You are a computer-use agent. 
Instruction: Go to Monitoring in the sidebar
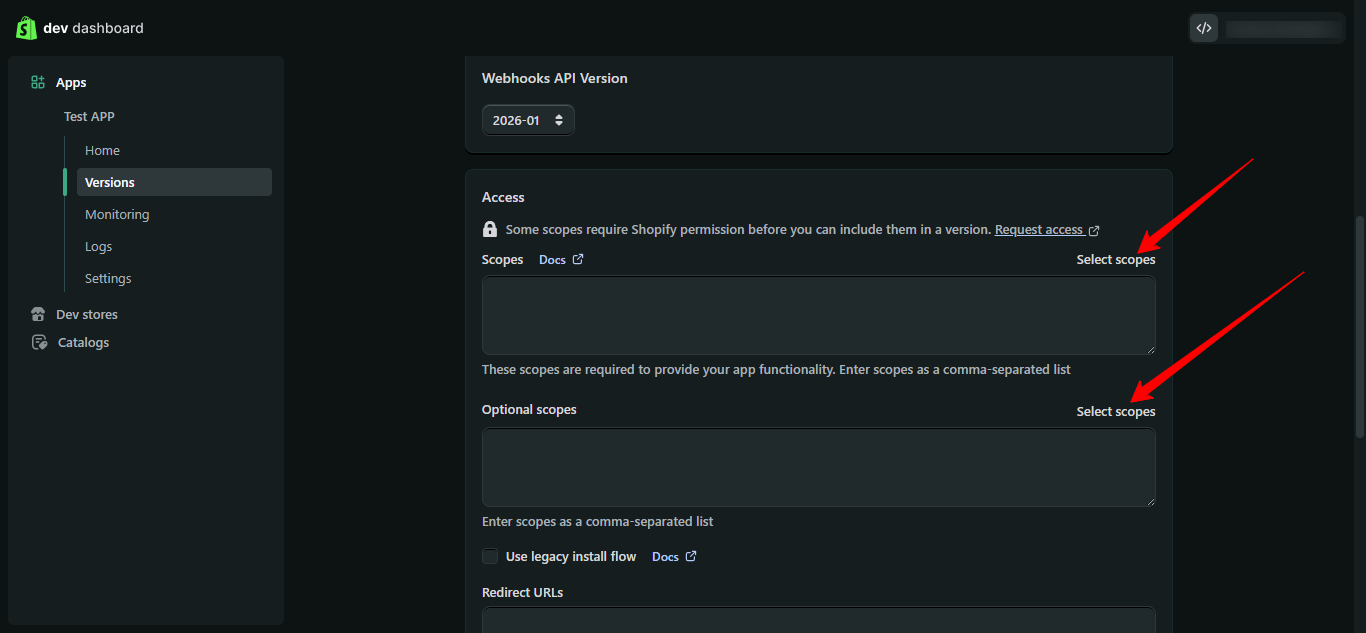click(117, 214)
